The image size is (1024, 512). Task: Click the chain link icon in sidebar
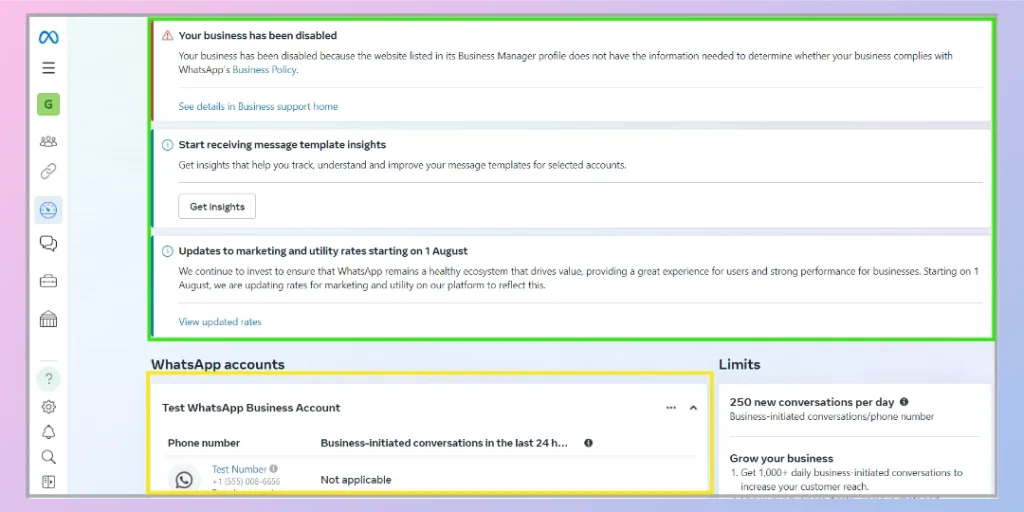48,172
